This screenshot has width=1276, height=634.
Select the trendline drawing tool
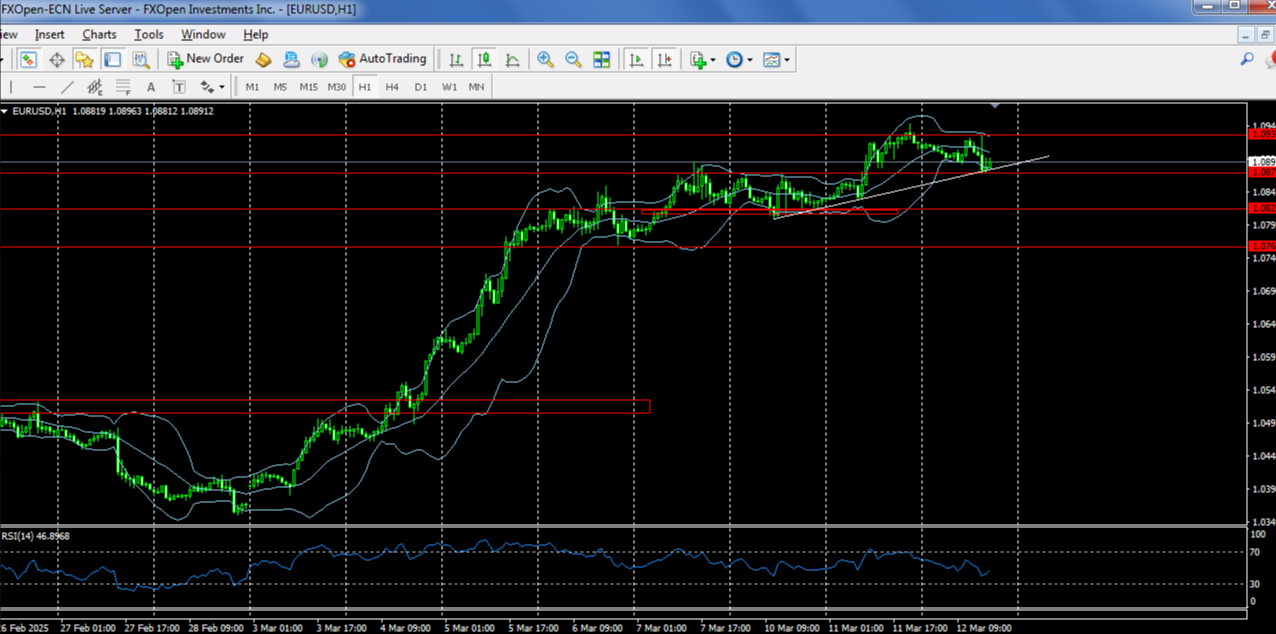click(67, 87)
